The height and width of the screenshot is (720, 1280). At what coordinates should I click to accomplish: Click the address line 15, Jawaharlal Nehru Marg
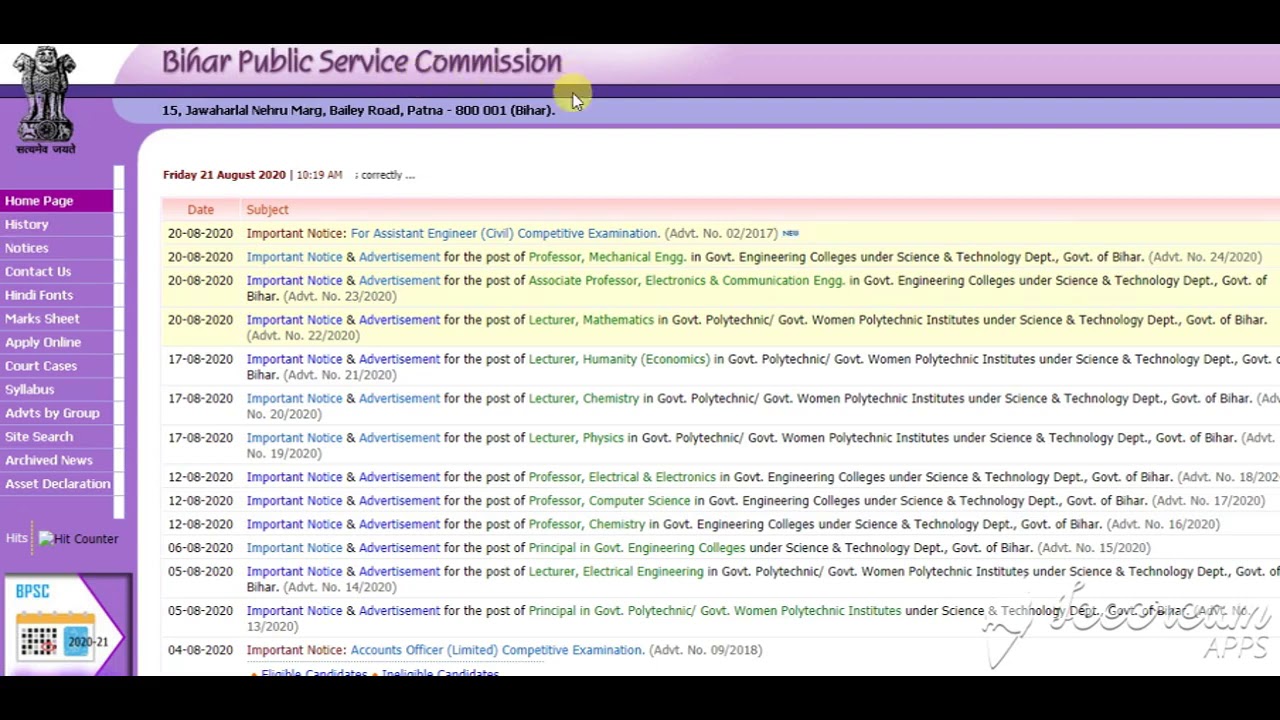pos(358,110)
